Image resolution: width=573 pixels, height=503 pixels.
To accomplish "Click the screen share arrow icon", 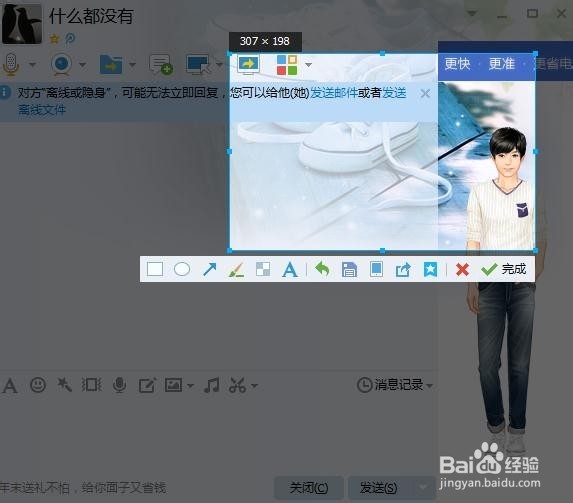I will [x=248, y=64].
